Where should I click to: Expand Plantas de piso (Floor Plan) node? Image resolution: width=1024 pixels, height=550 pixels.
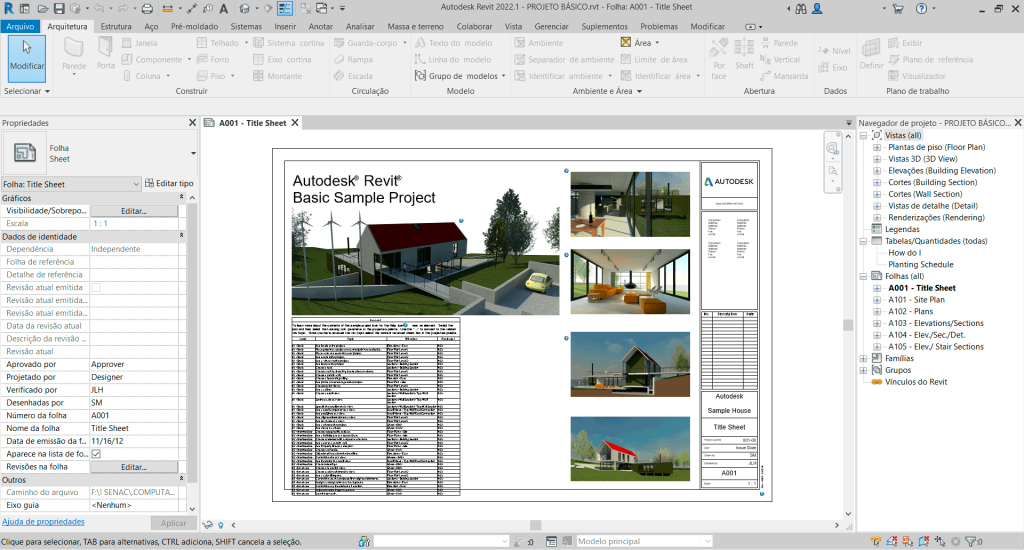(x=878, y=147)
